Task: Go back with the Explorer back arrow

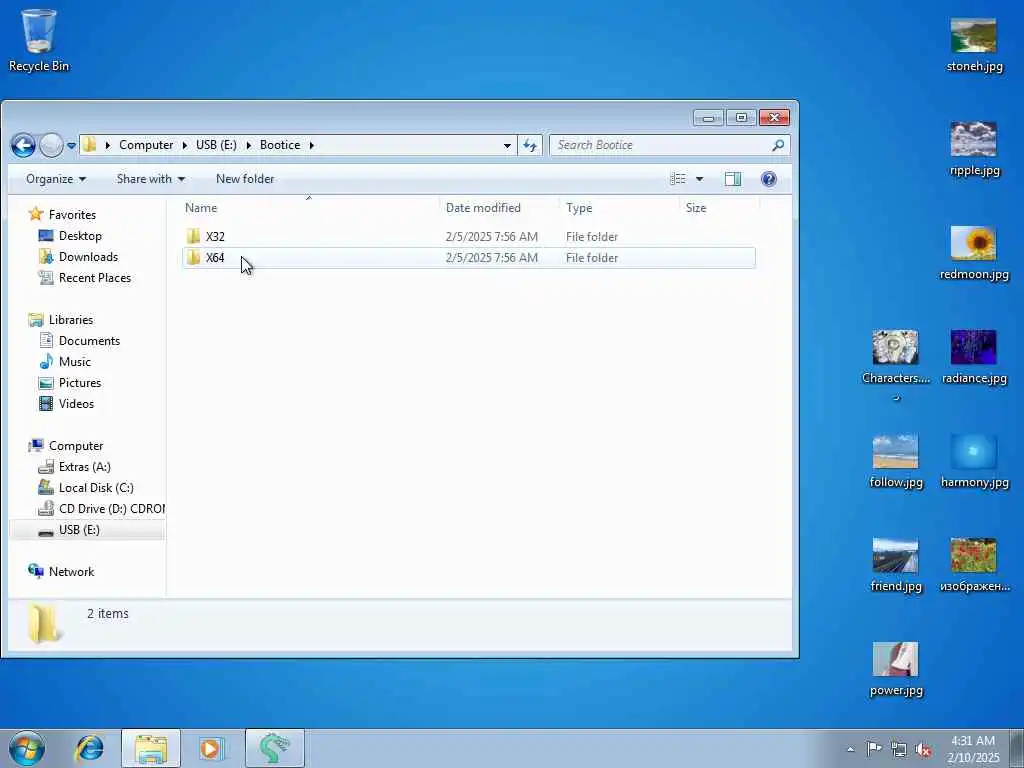Action: coord(23,145)
